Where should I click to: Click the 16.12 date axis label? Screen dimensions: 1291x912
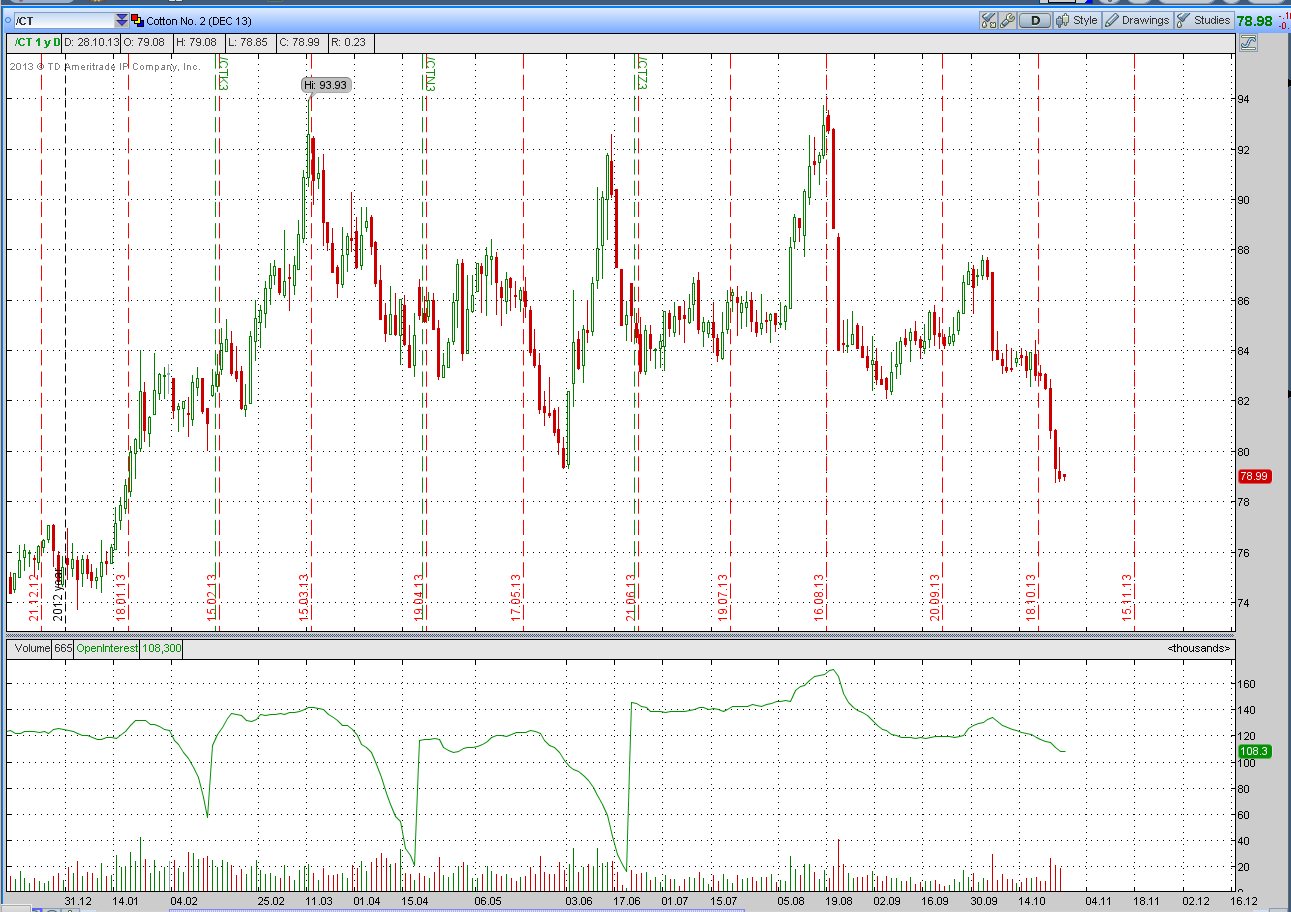1244,901
